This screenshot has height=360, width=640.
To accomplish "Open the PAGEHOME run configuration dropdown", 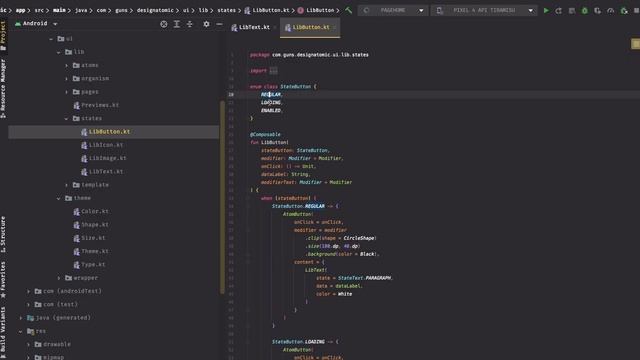I will coord(393,10).
